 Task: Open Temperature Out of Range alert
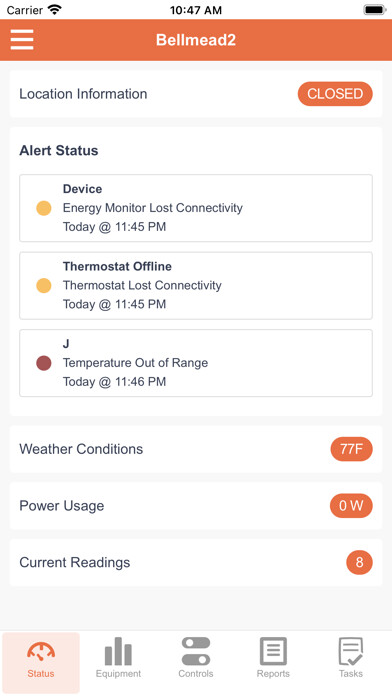point(196,363)
